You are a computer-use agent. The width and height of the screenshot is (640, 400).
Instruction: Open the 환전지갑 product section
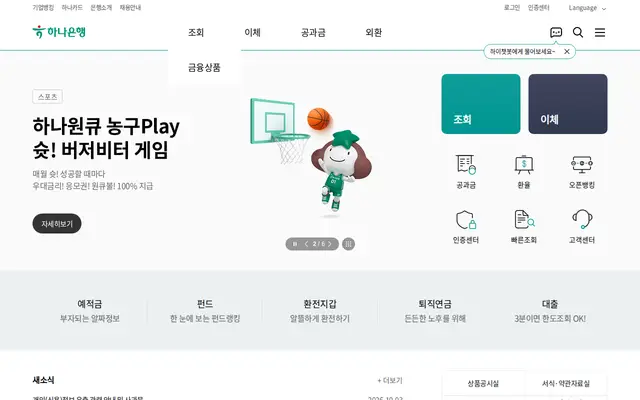(x=320, y=311)
